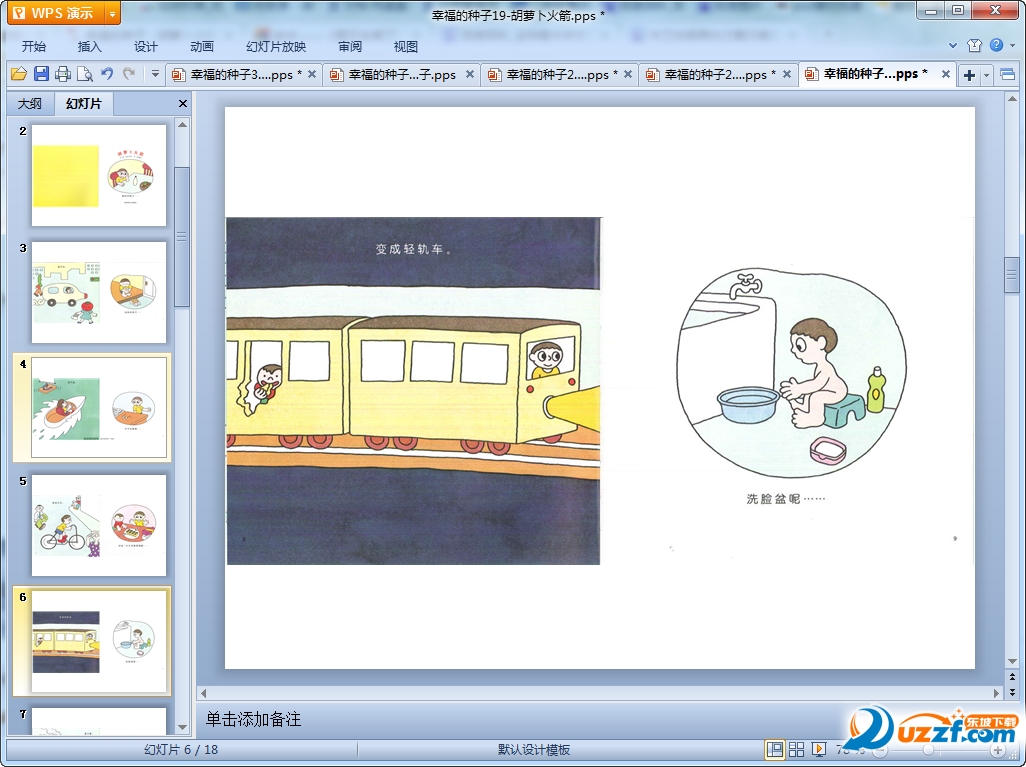Screen dimensions: 1026x767
Task: Add a new document tab with plus
Action: 969,75
